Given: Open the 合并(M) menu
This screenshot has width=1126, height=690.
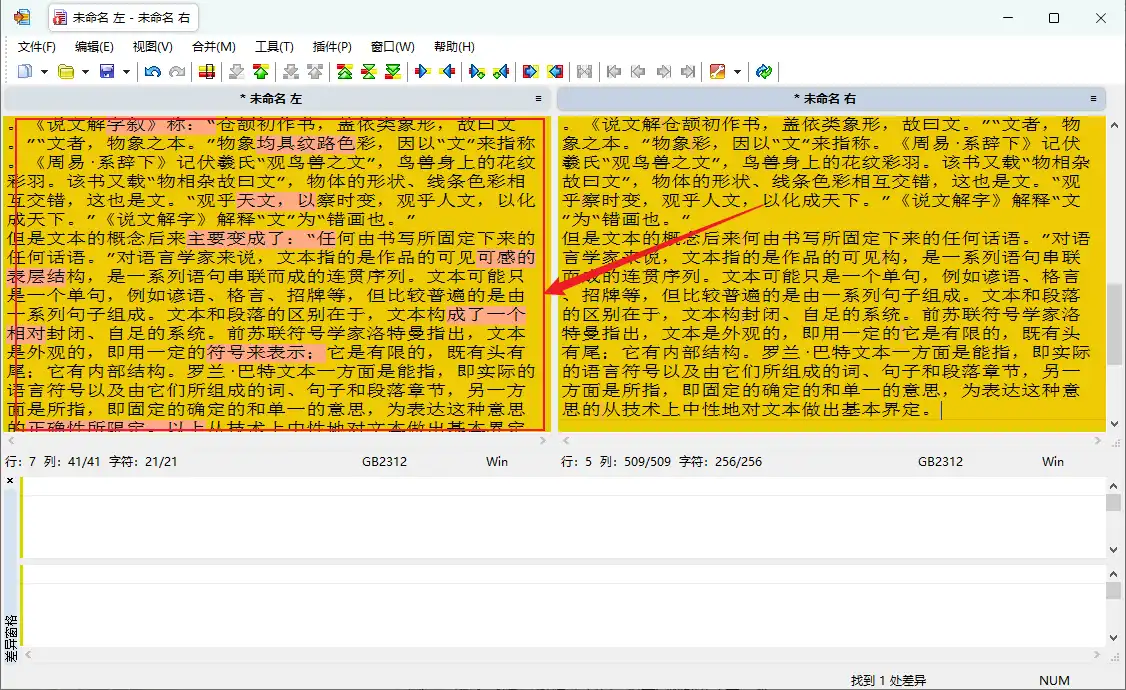Looking at the screenshot, I should (213, 46).
